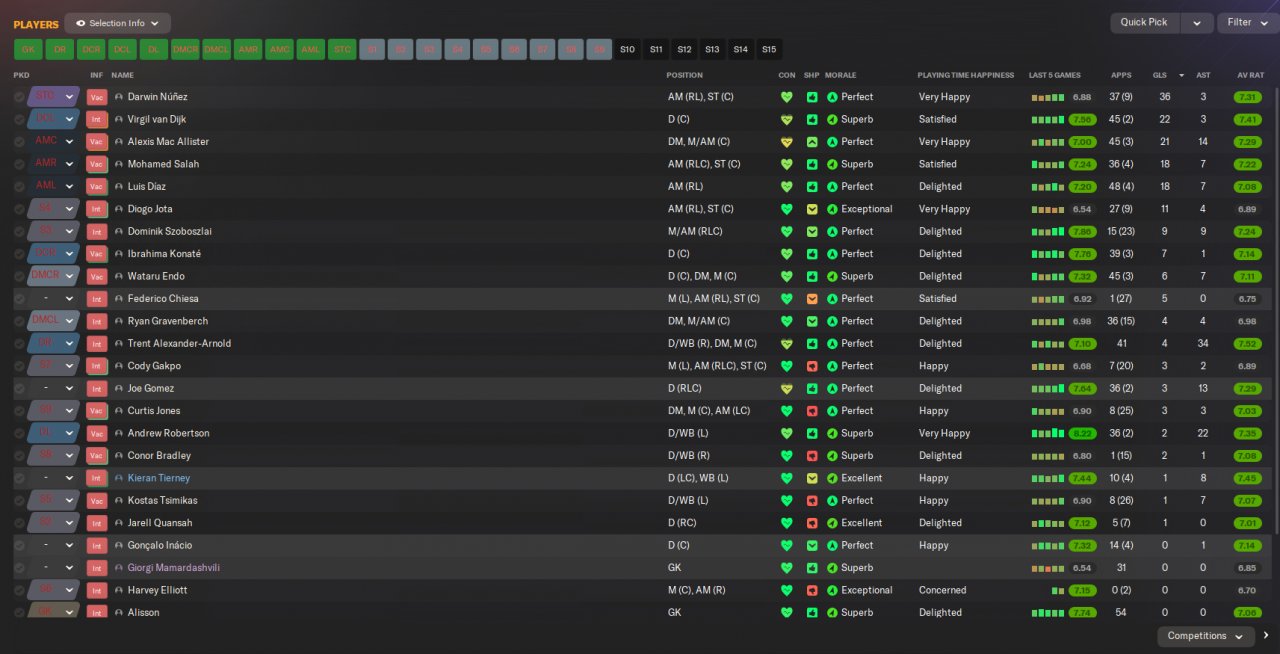
Task: Sort by the AV RAT column header
Action: coord(1251,75)
